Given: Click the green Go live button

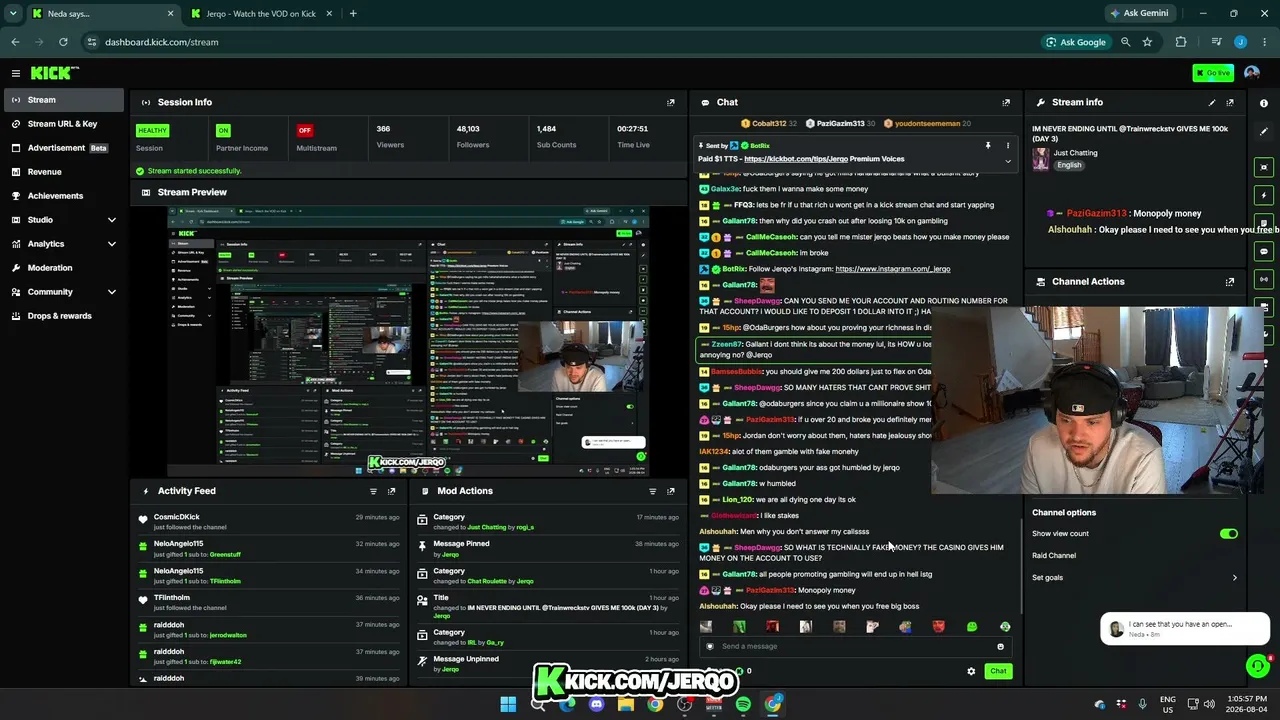Looking at the screenshot, I should pyautogui.click(x=1213, y=73).
